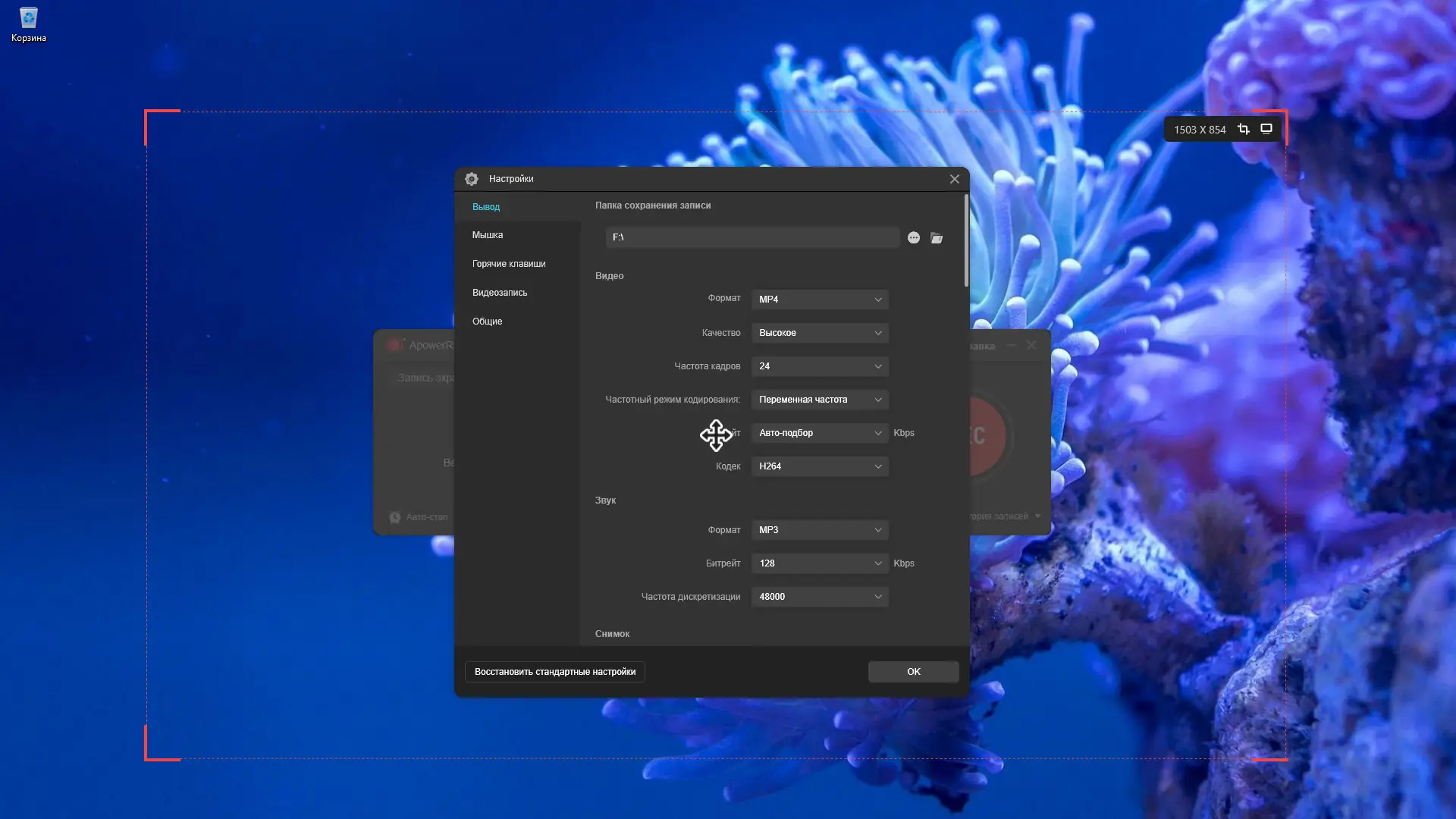
Task: Select the Видеозапись settings tab
Action: point(500,293)
